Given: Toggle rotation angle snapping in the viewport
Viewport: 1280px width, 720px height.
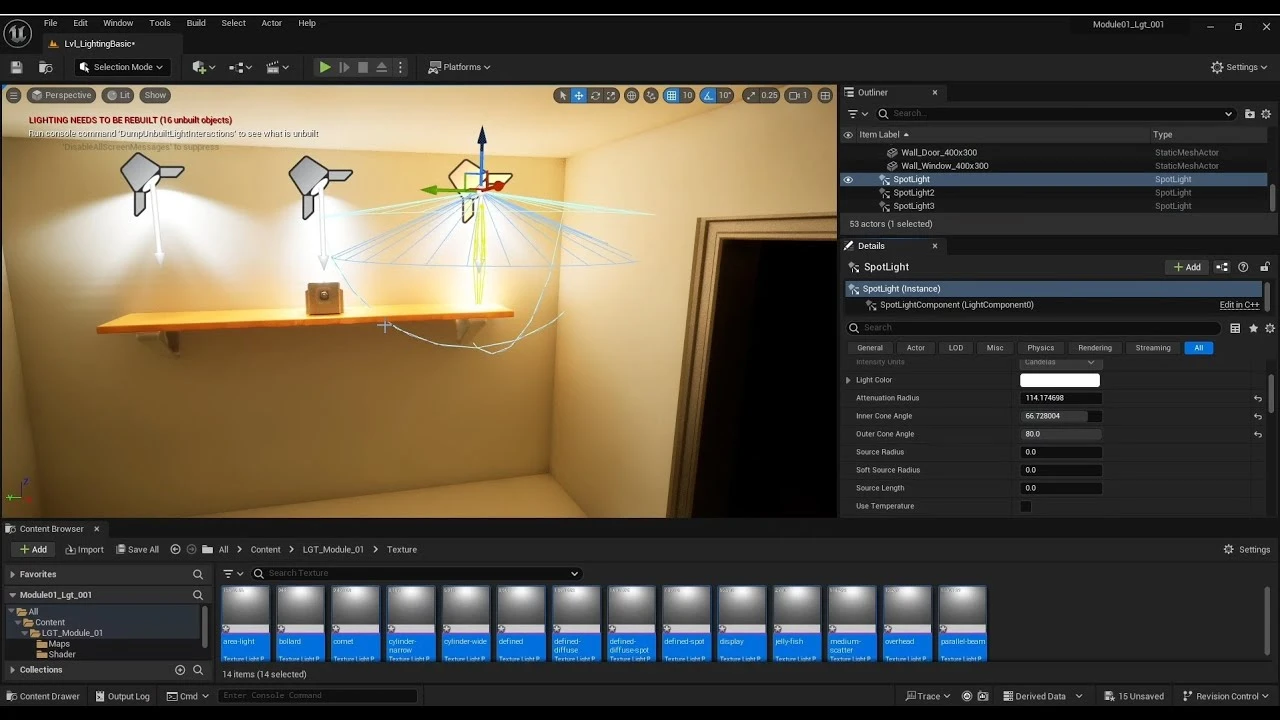Looking at the screenshot, I should coord(708,95).
